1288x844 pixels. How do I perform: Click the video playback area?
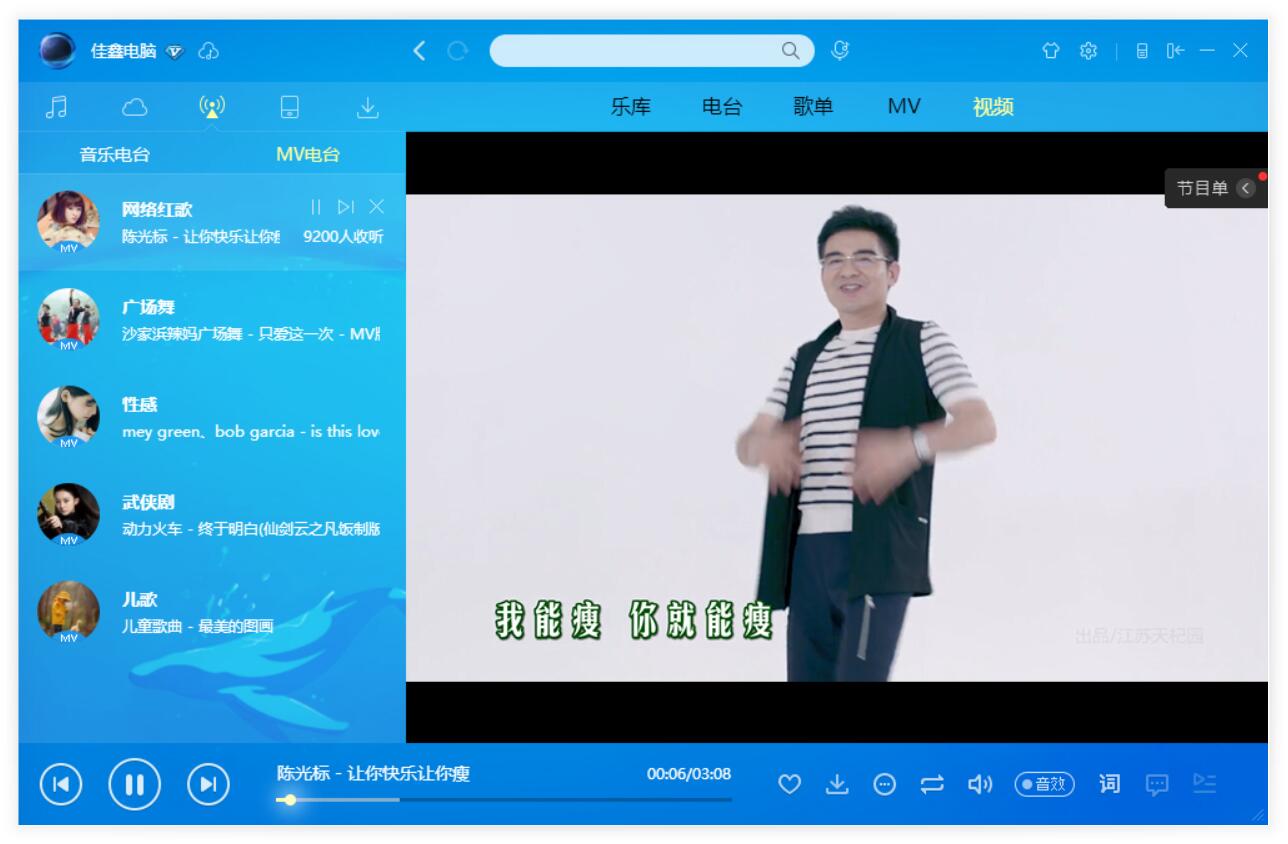pyautogui.click(x=836, y=437)
